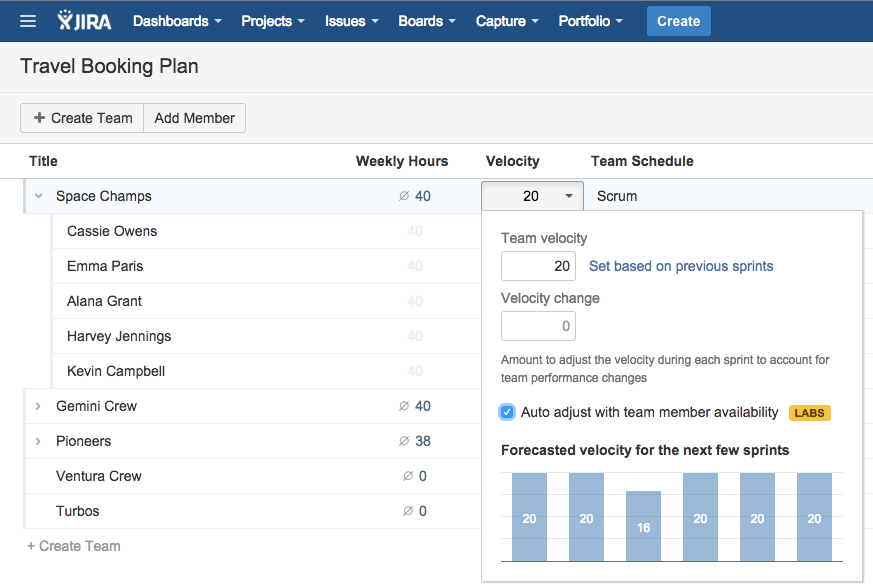Open the app switcher hamburger menu
Image resolution: width=873 pixels, height=587 pixels.
(x=27, y=20)
